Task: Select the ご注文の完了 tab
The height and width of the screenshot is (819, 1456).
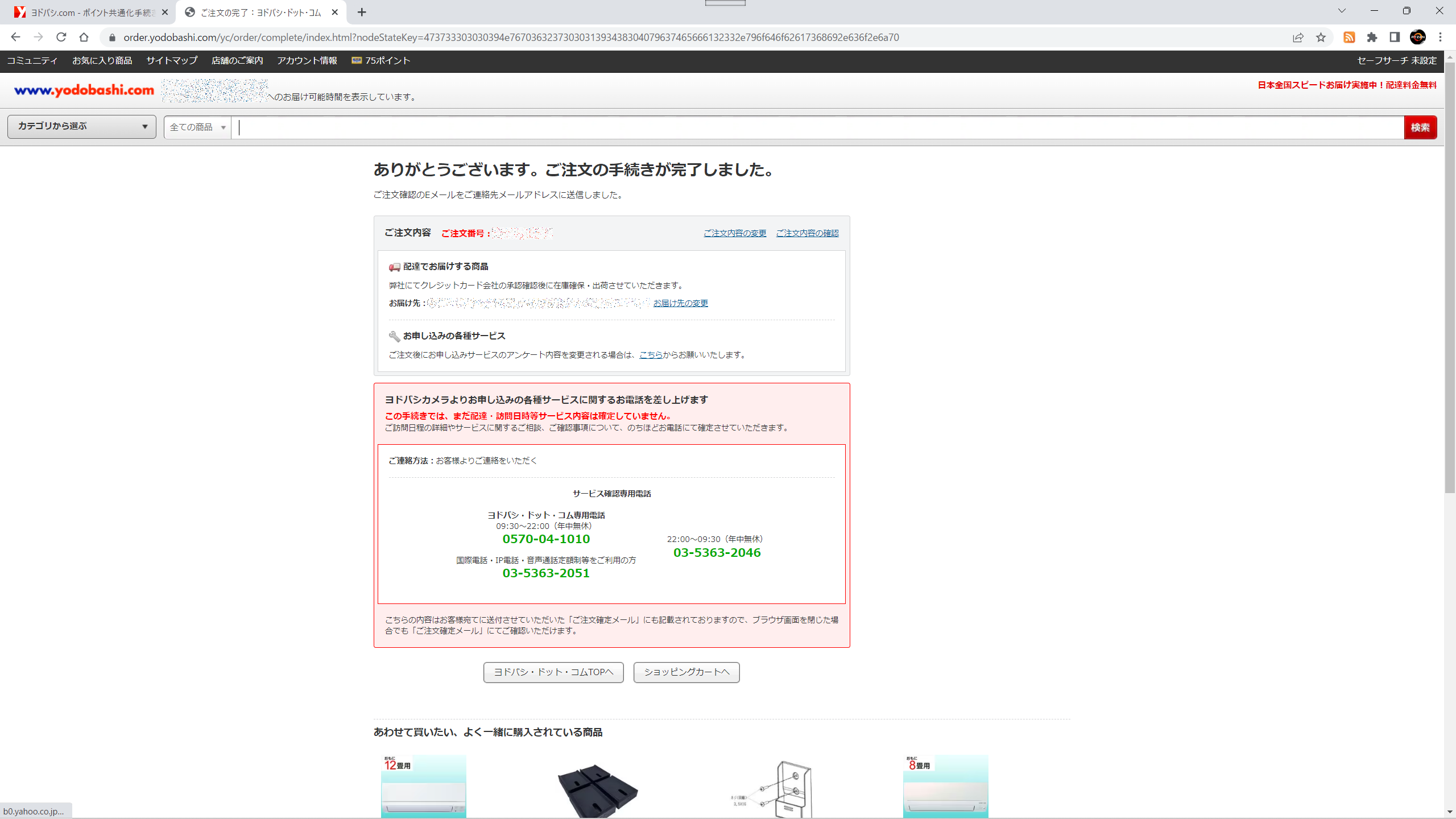Action: point(261,13)
